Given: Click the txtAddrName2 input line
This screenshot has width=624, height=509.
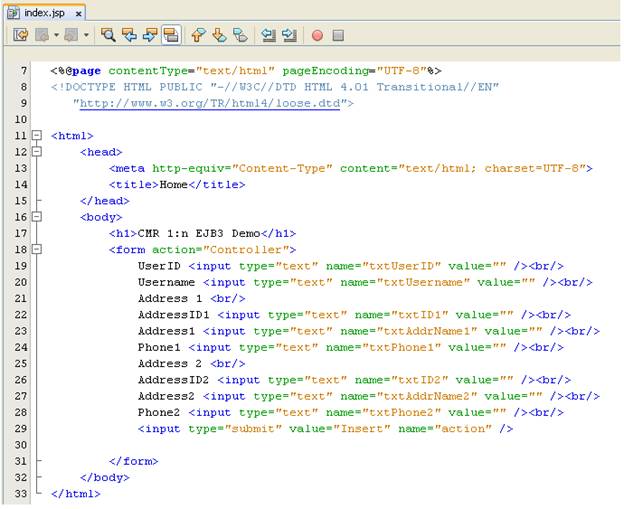Looking at the screenshot, I should 369,396.
